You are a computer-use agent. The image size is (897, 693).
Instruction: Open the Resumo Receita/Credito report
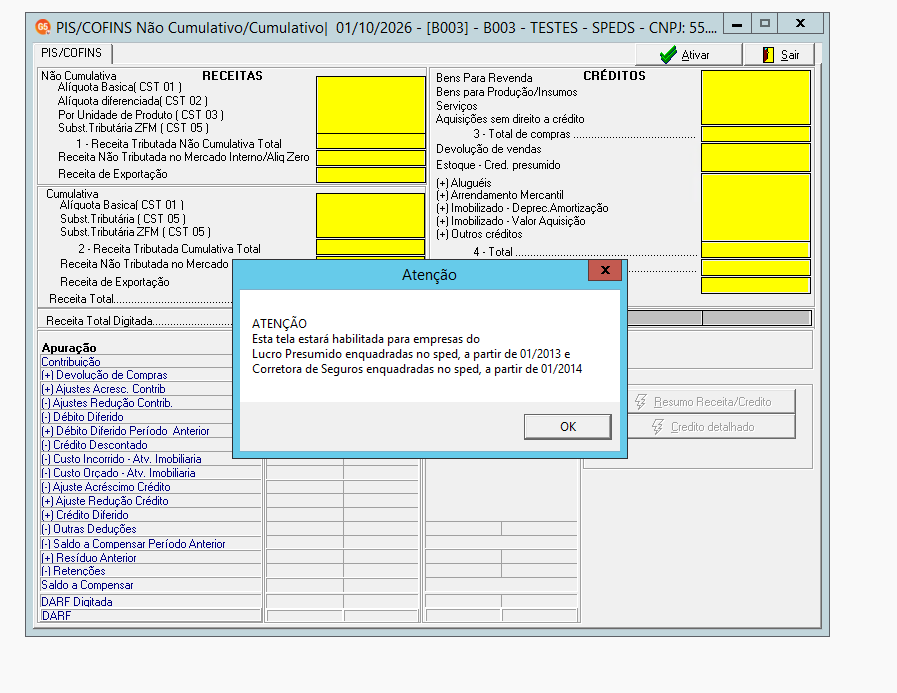[x=712, y=402]
